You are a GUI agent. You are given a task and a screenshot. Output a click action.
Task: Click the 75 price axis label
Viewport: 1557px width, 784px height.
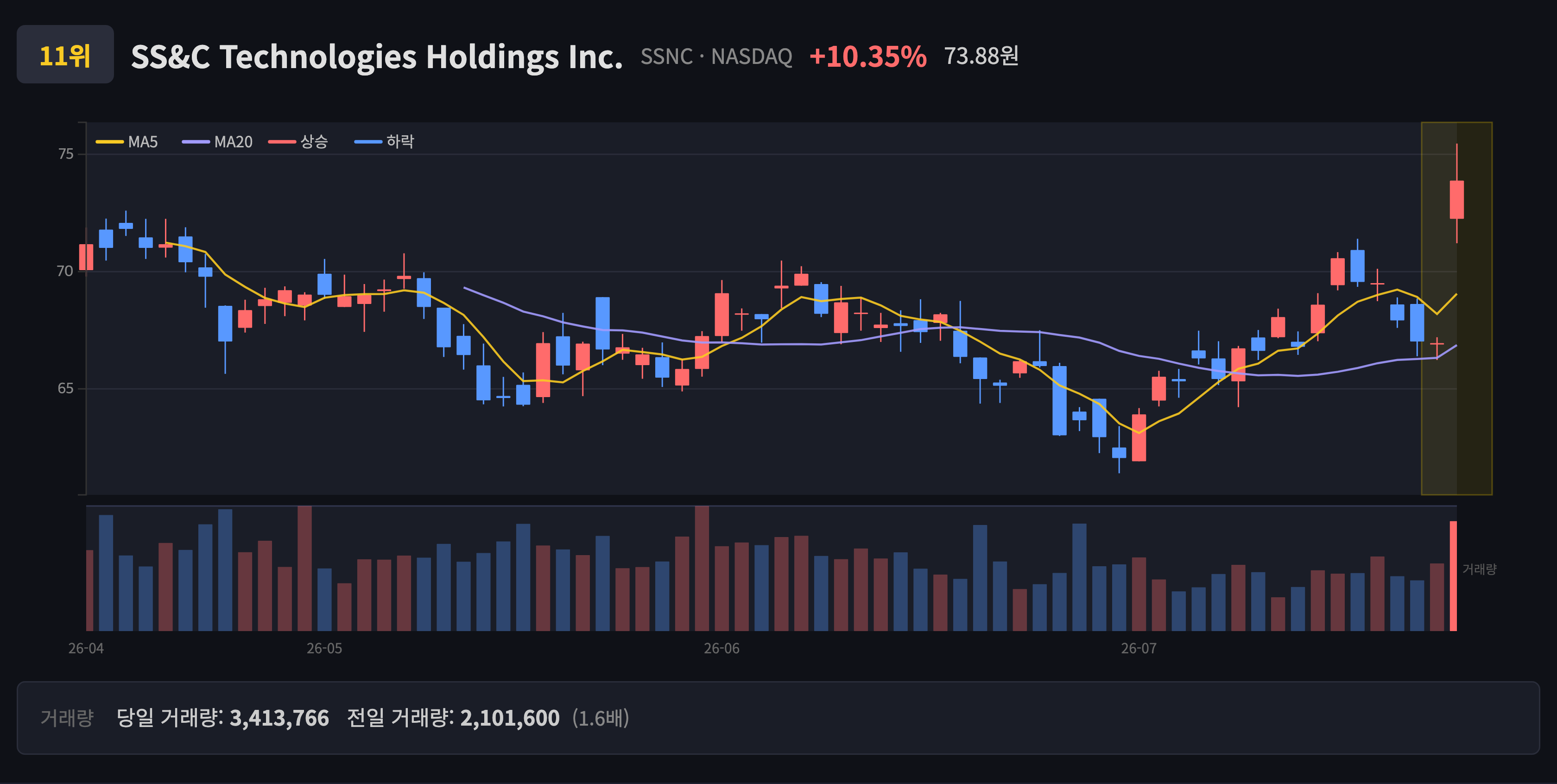[65, 154]
